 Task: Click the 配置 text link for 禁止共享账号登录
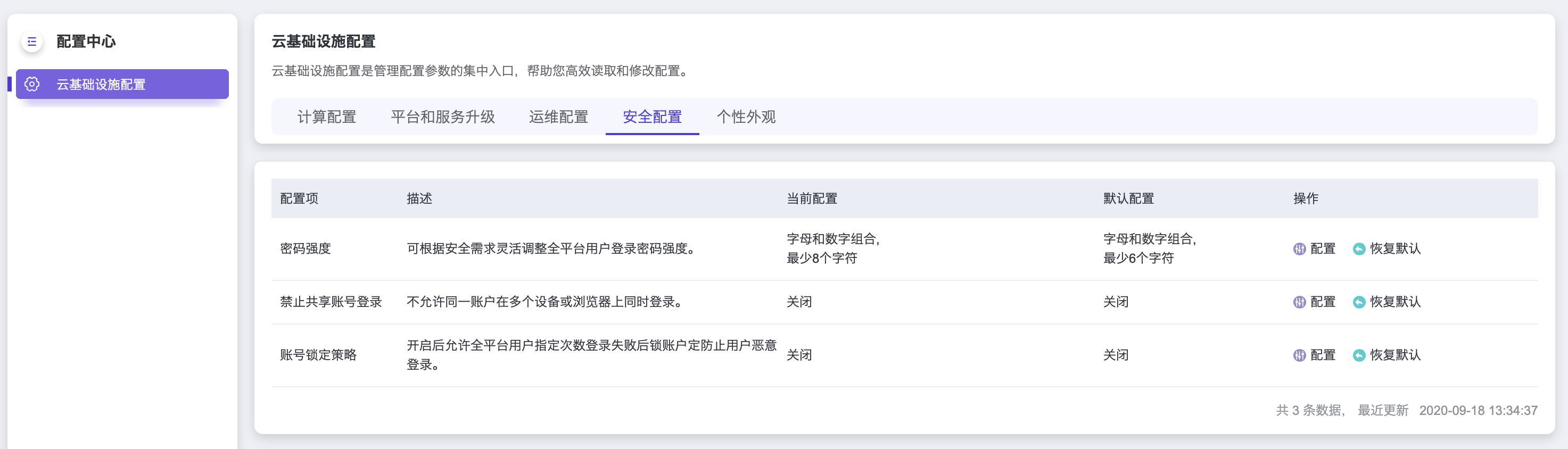point(1323,302)
